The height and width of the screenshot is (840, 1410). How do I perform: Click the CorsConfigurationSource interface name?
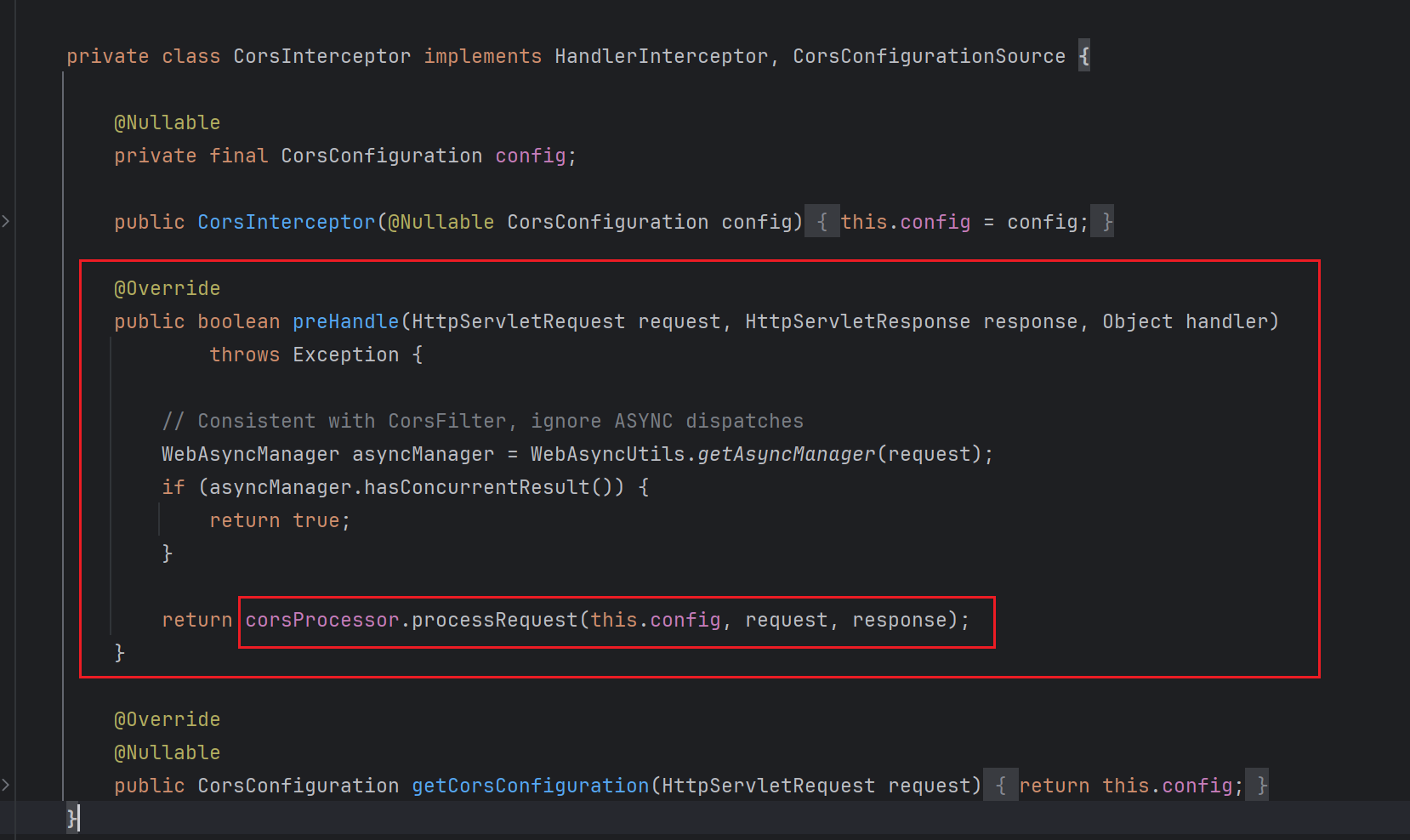pyautogui.click(x=929, y=56)
